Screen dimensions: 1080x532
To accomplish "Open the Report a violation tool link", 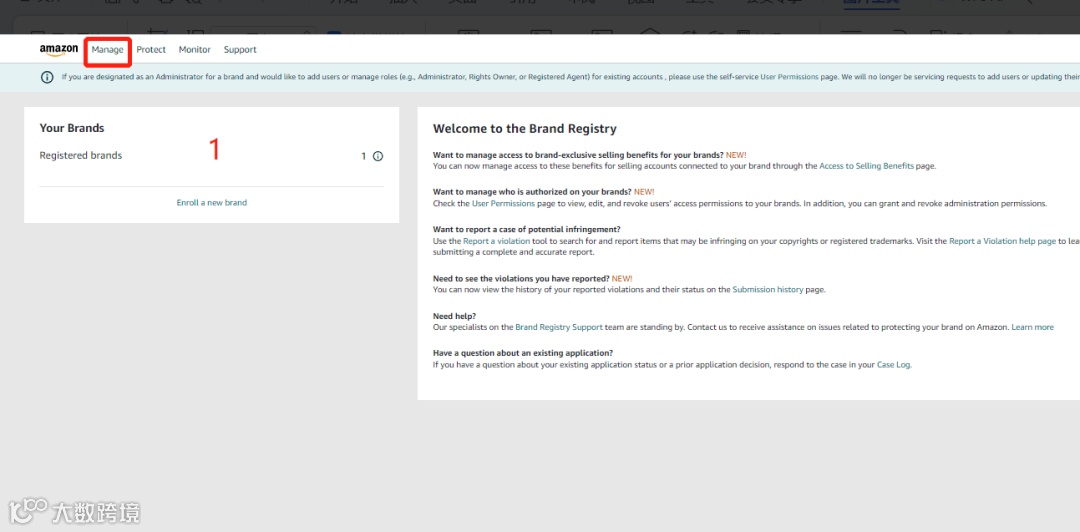I will (x=497, y=241).
